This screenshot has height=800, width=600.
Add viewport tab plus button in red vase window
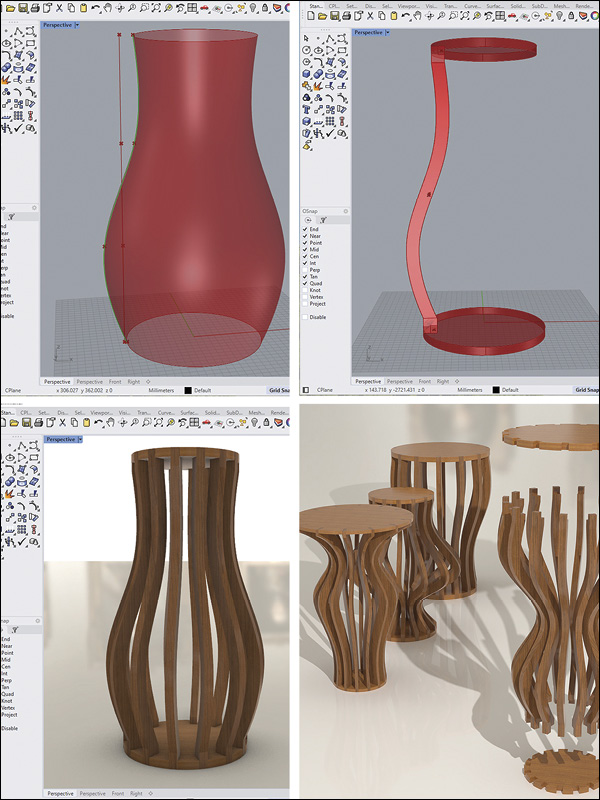pyautogui.click(x=148, y=382)
